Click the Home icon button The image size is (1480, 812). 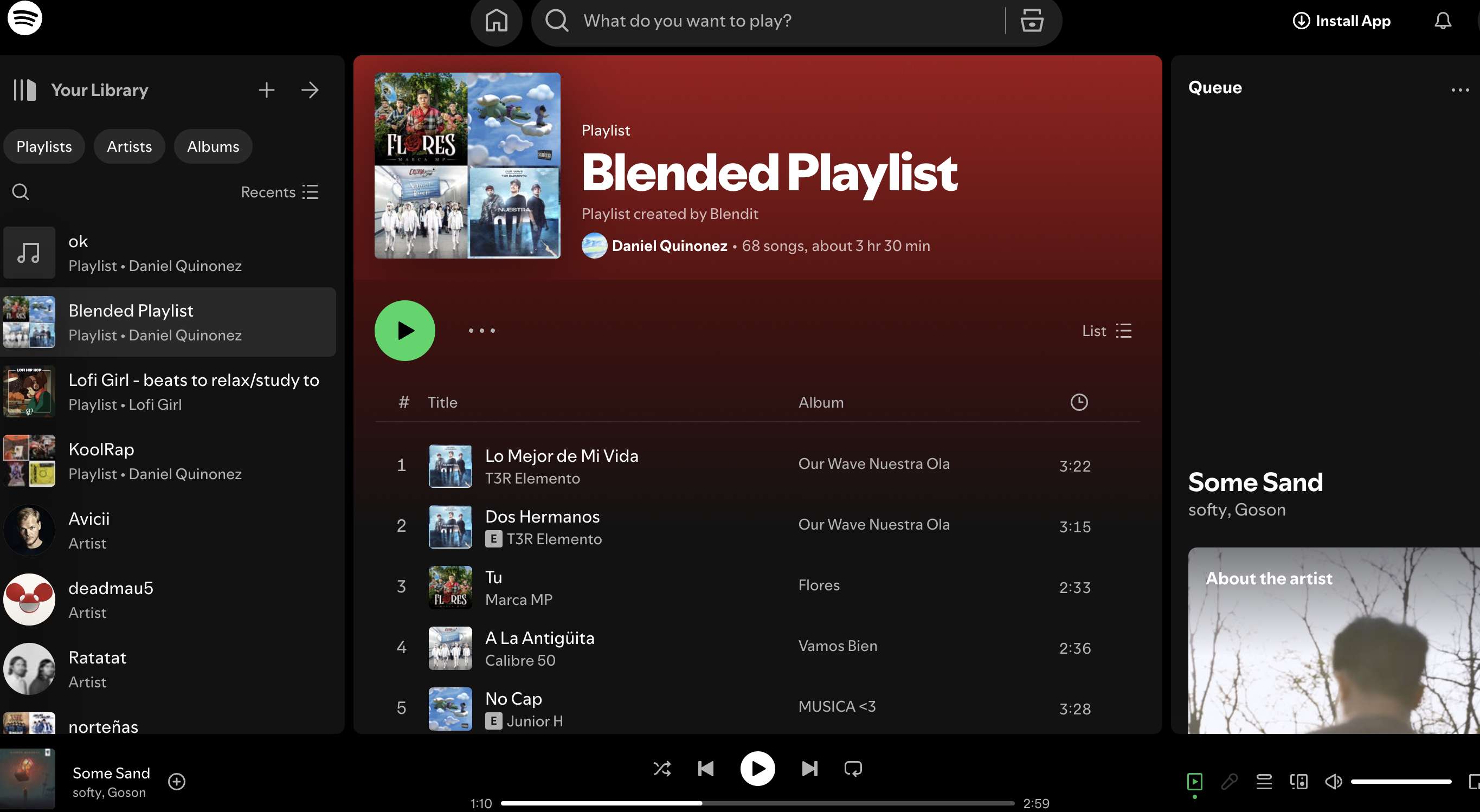click(x=496, y=21)
